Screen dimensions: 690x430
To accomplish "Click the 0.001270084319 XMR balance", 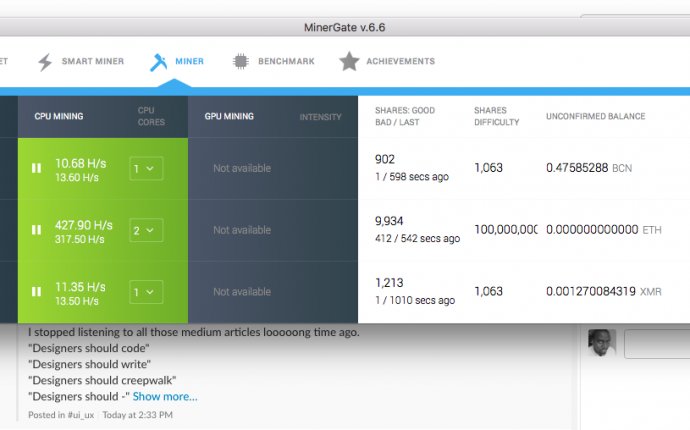I will coord(604,291).
